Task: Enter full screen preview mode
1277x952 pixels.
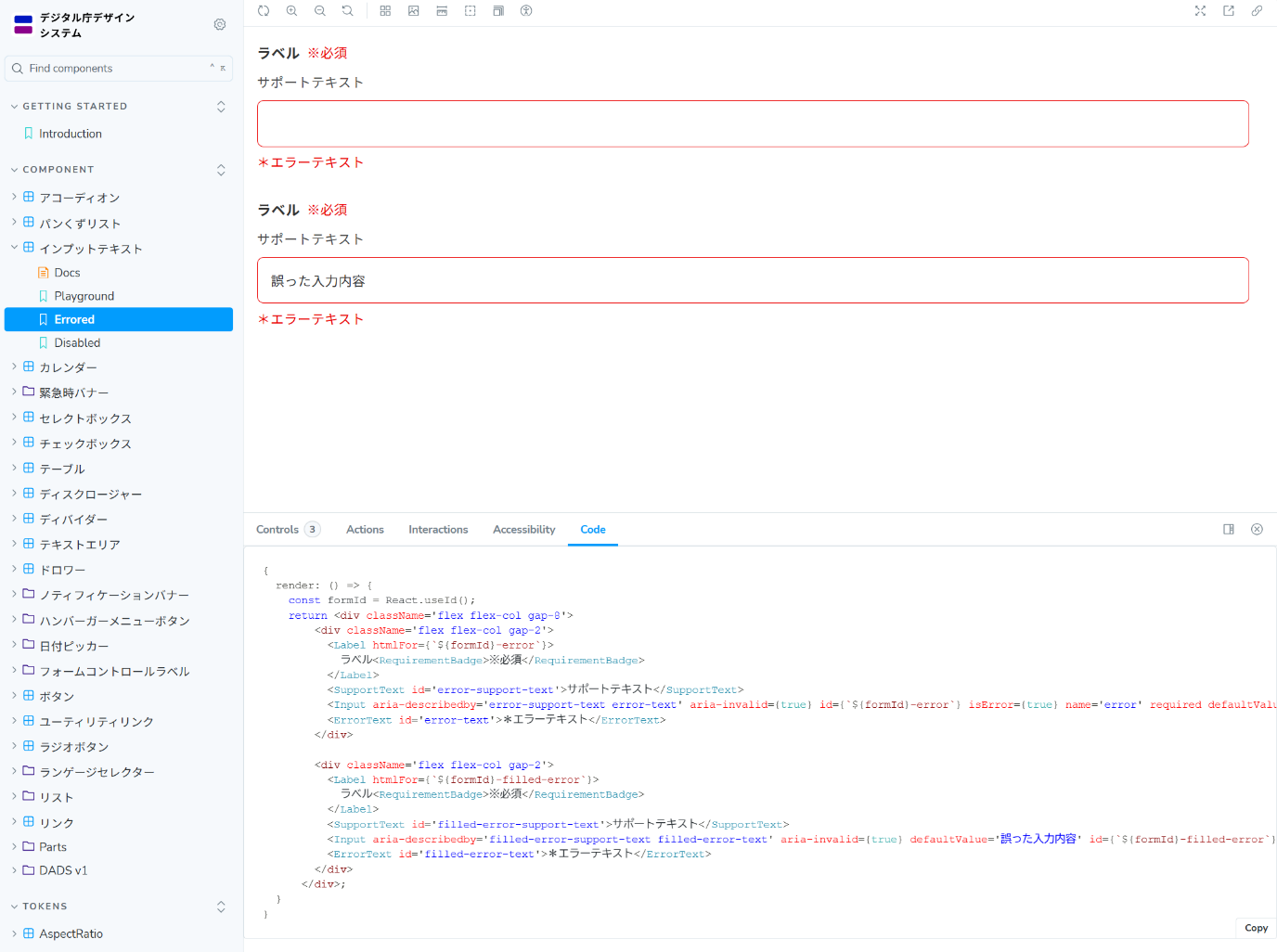Action: click(x=1200, y=11)
